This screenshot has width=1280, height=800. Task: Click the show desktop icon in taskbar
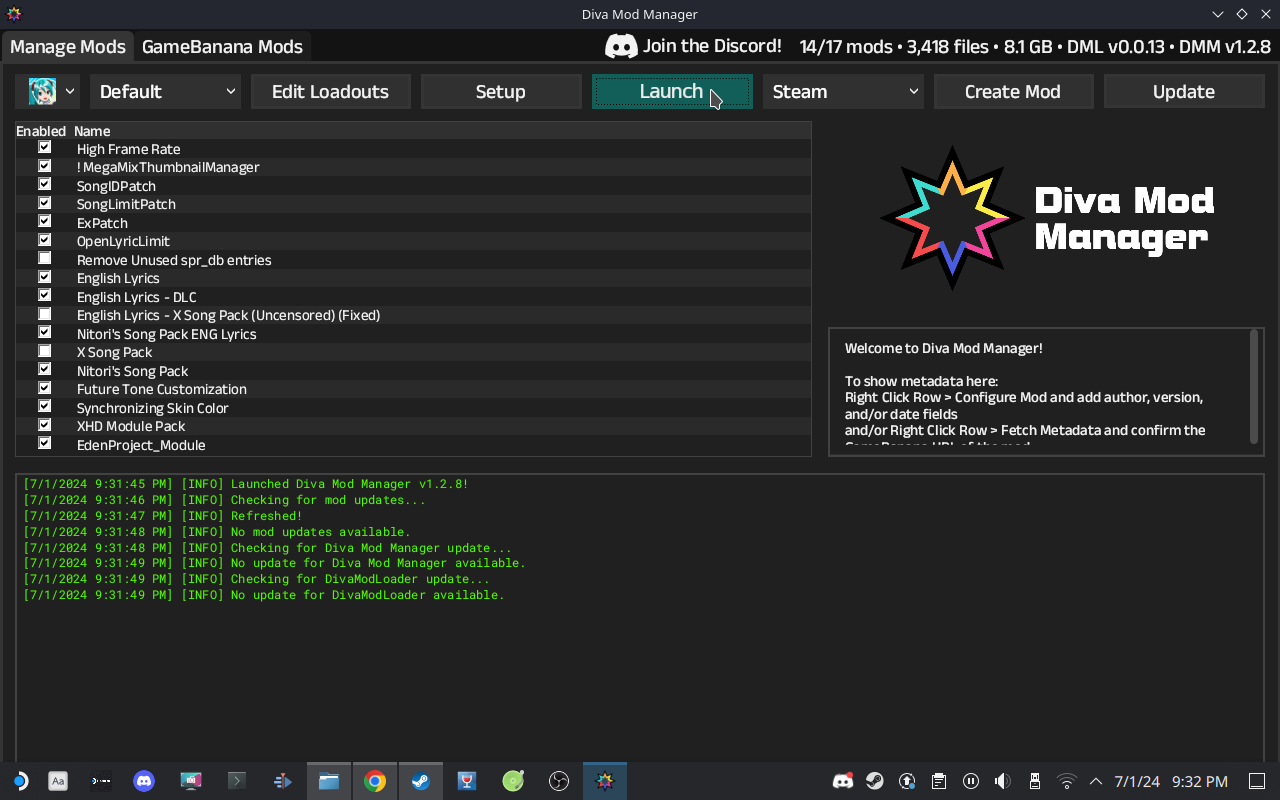click(1257, 781)
